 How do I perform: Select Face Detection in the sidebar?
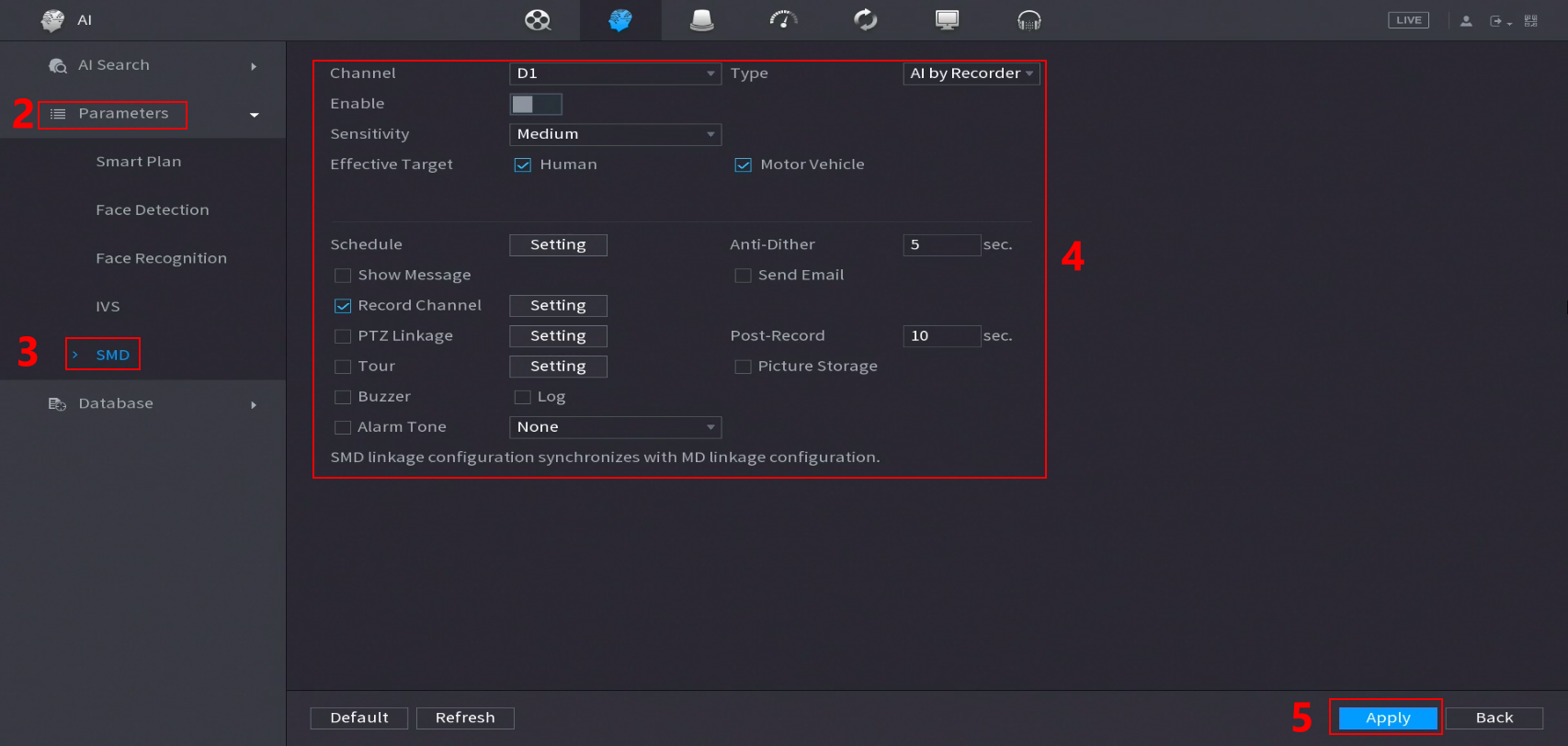point(153,210)
